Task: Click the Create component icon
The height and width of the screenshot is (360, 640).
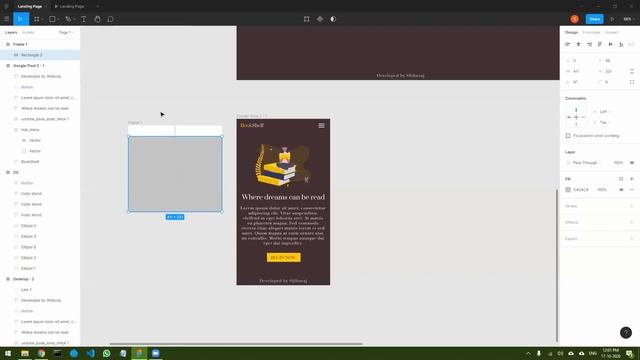Action: 320,19
